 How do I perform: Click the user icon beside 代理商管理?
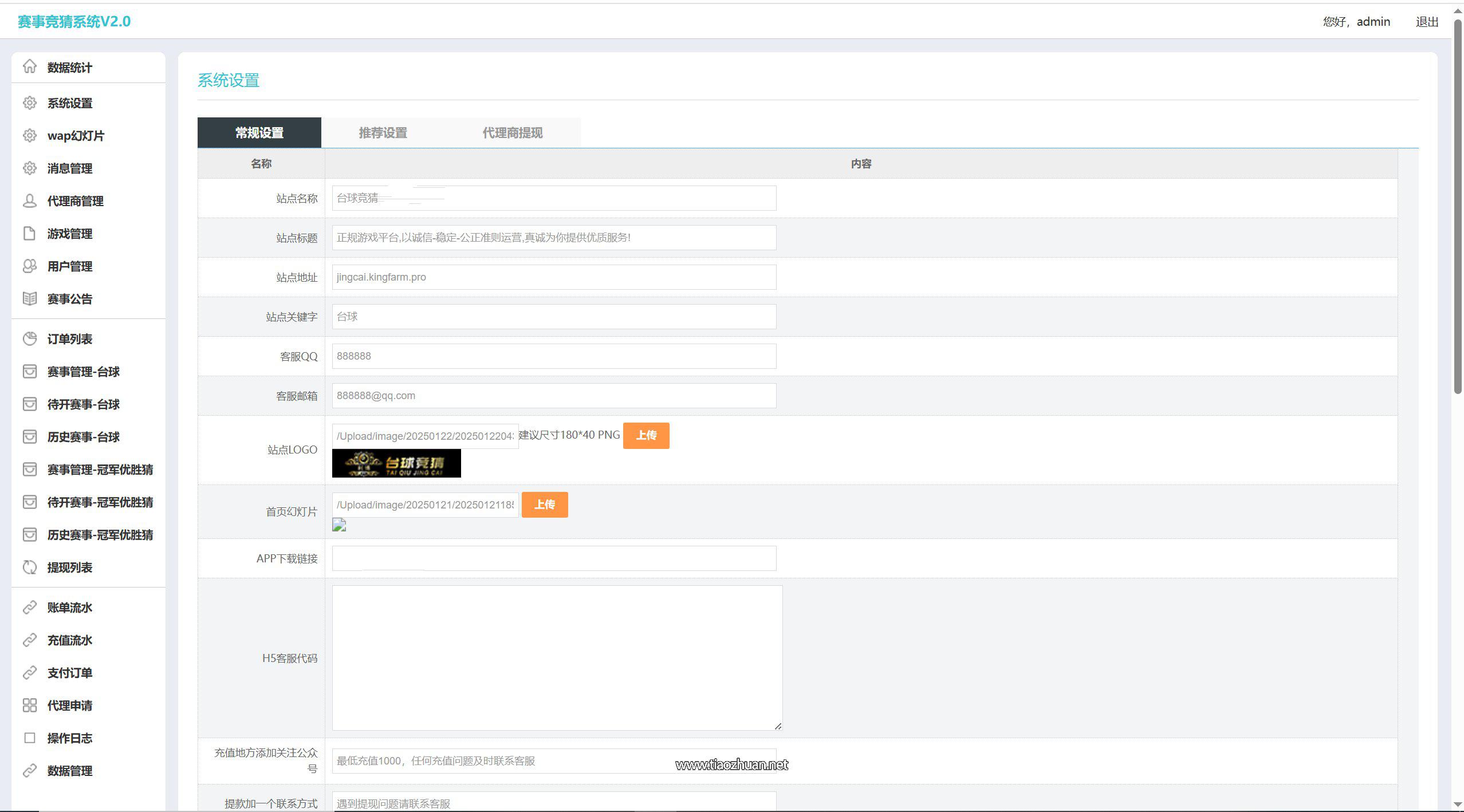(x=30, y=201)
